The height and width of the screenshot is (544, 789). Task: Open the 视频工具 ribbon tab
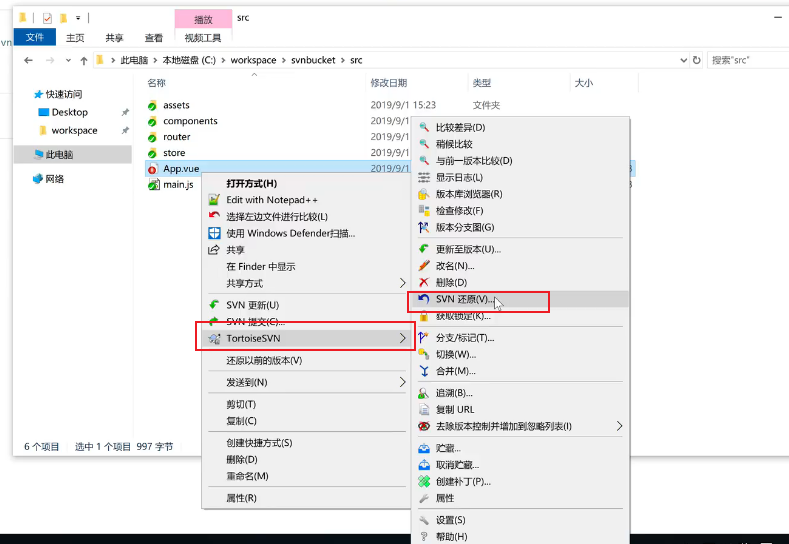point(203,38)
